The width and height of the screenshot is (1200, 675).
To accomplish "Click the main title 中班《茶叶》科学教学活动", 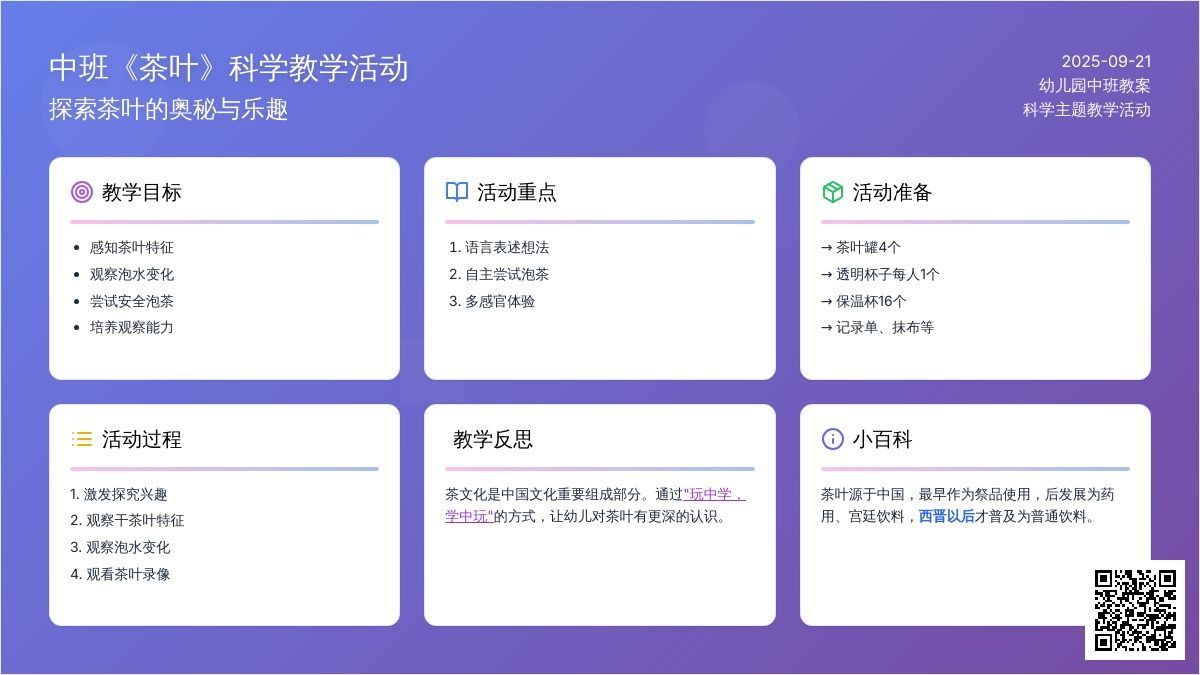I will coord(229,68).
